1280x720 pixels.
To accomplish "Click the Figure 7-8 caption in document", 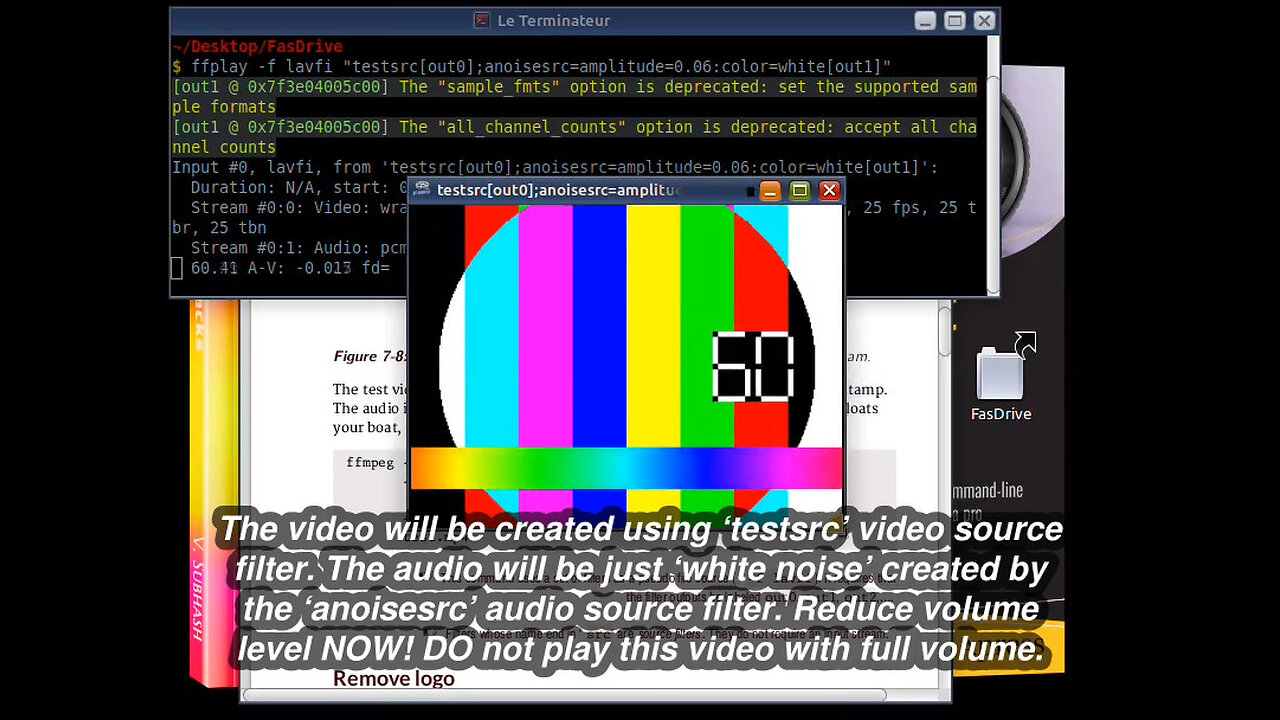I will click(370, 356).
